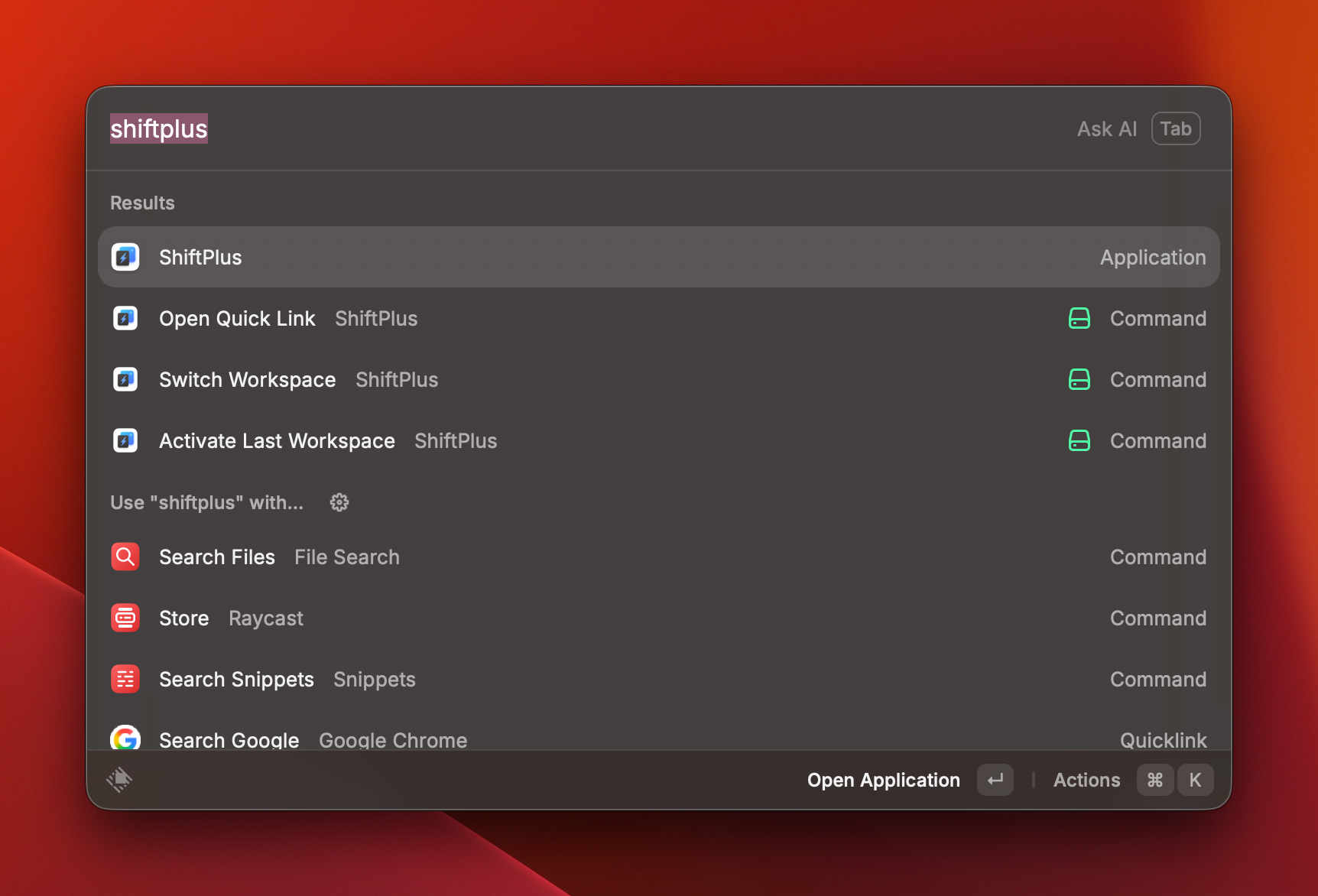Click the Google logo icon
Screen dimensions: 1318x896
tap(125, 739)
